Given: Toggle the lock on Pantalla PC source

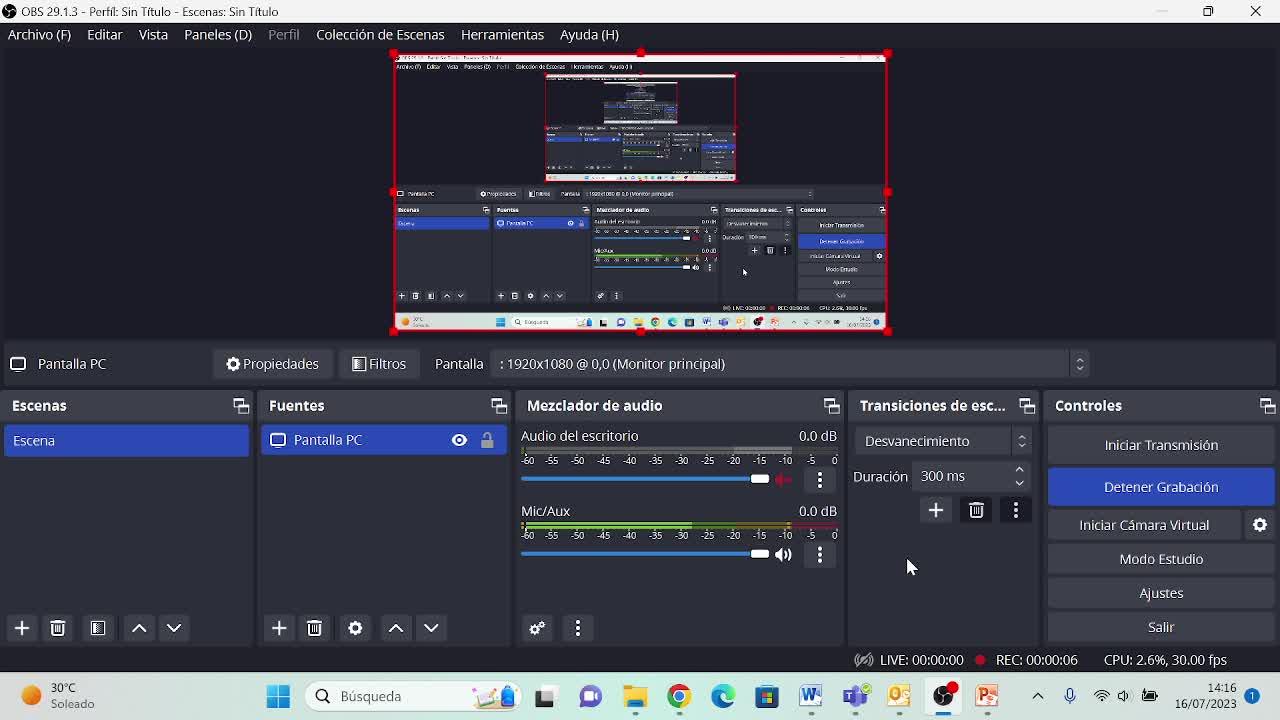Looking at the screenshot, I should pos(487,440).
